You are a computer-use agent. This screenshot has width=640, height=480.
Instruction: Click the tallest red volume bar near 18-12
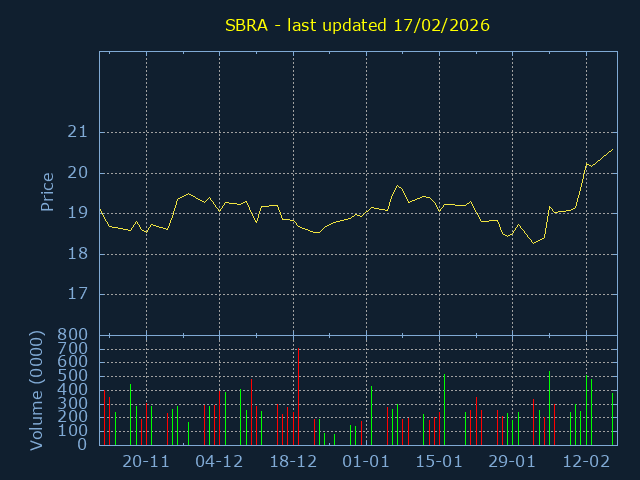(298, 396)
